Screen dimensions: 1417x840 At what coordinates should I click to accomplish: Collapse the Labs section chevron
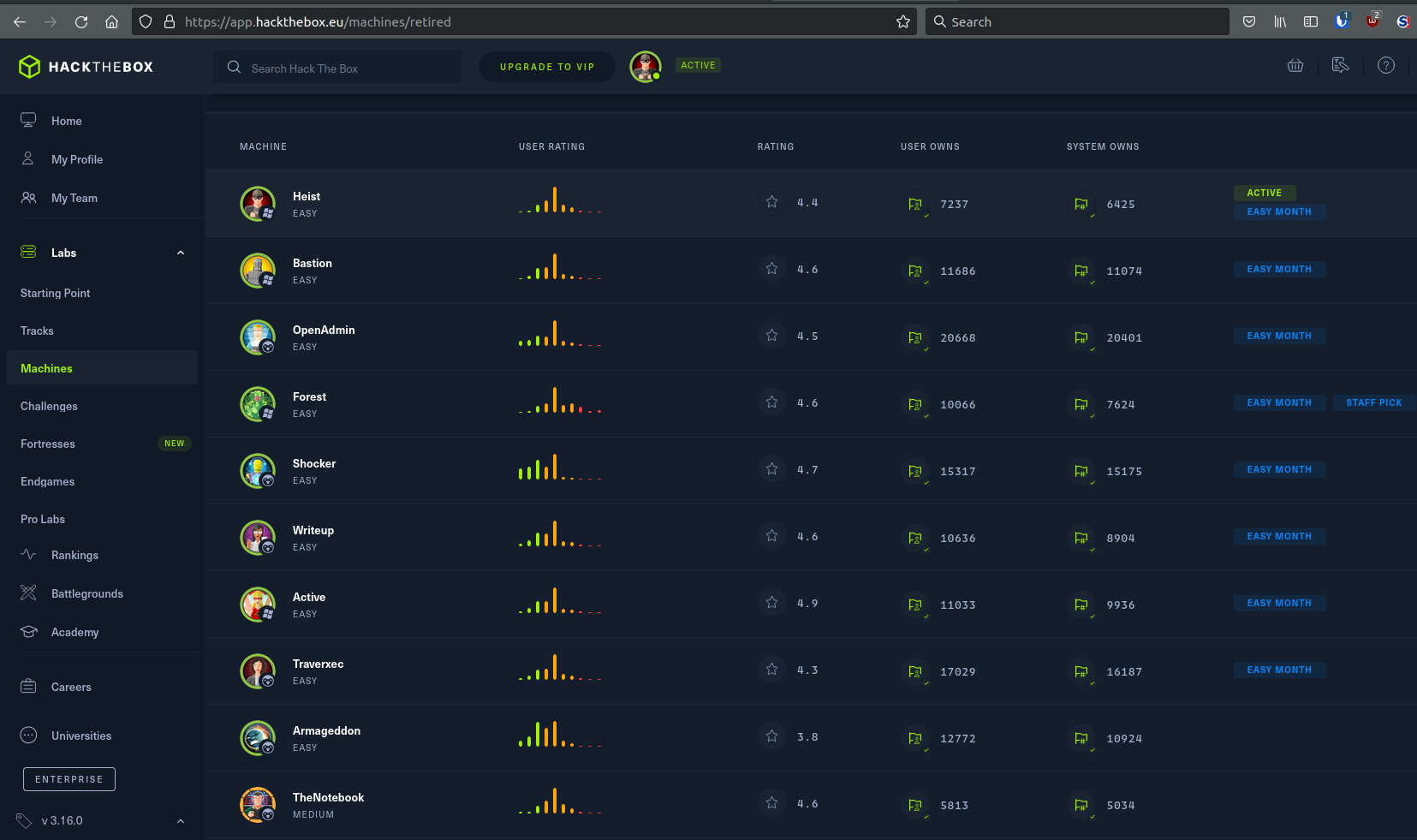pos(181,253)
